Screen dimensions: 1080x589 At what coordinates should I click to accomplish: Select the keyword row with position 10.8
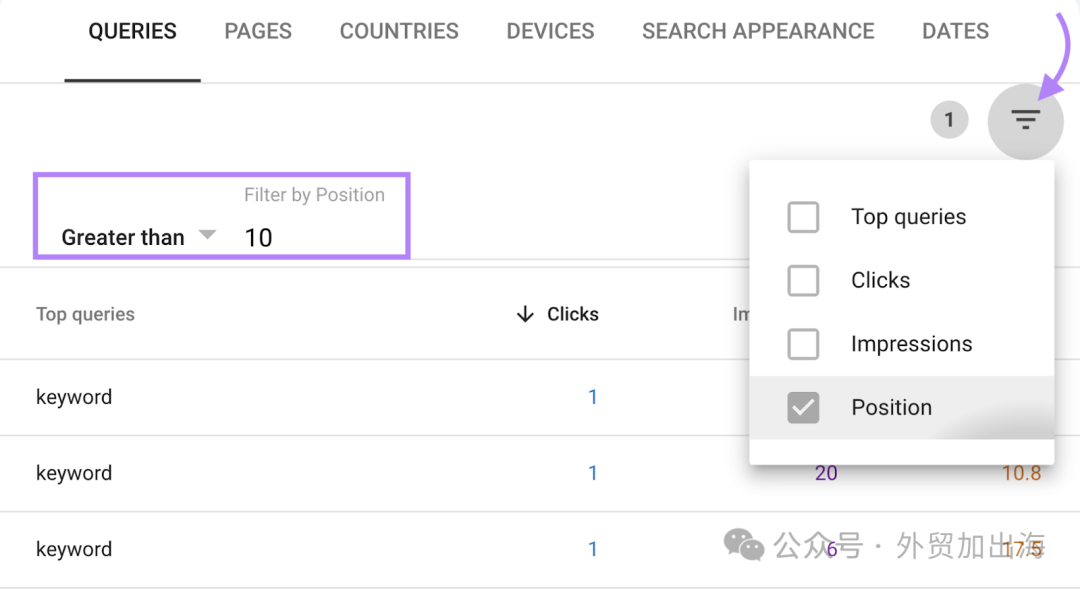tap(540, 473)
